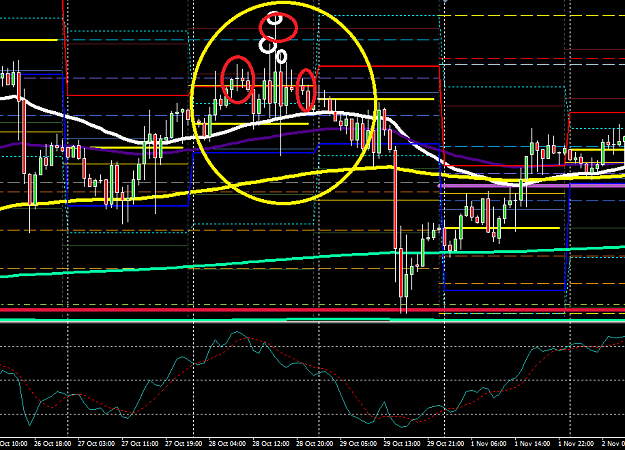Click the 27 Oct 19:00 time label
Viewport: 625px width, 450px height.
tap(183, 444)
